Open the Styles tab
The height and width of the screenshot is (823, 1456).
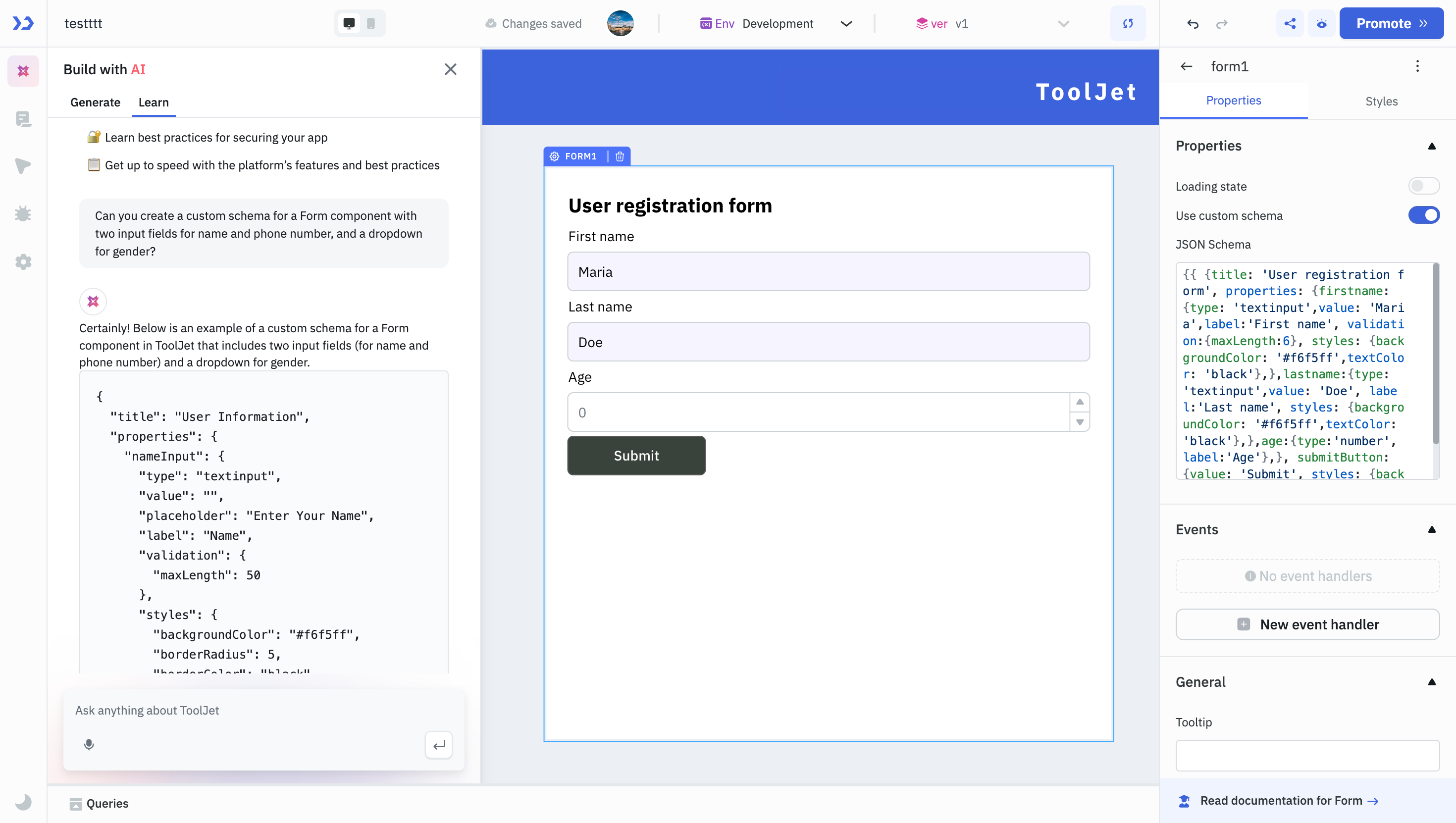click(x=1381, y=101)
